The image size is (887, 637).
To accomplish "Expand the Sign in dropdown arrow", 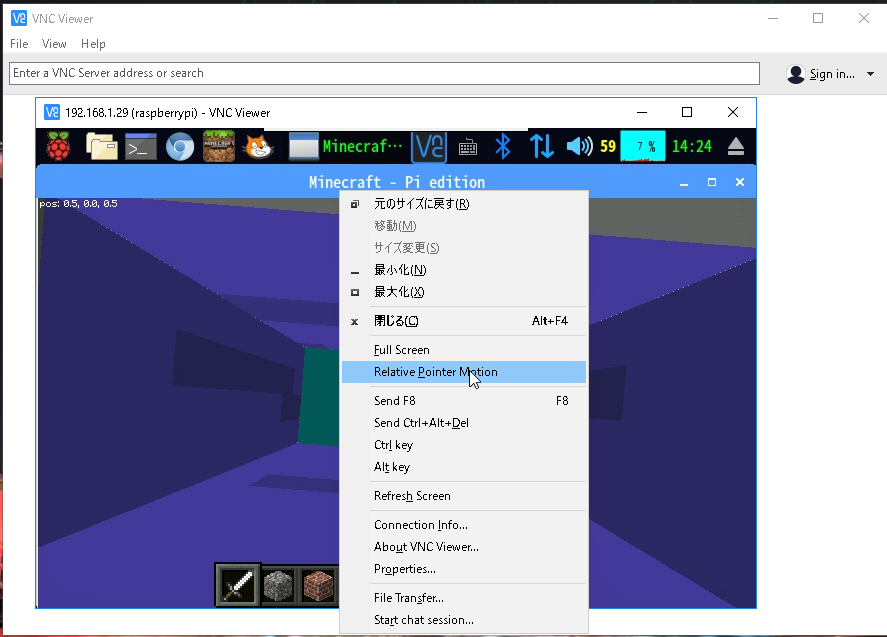I will (870, 74).
